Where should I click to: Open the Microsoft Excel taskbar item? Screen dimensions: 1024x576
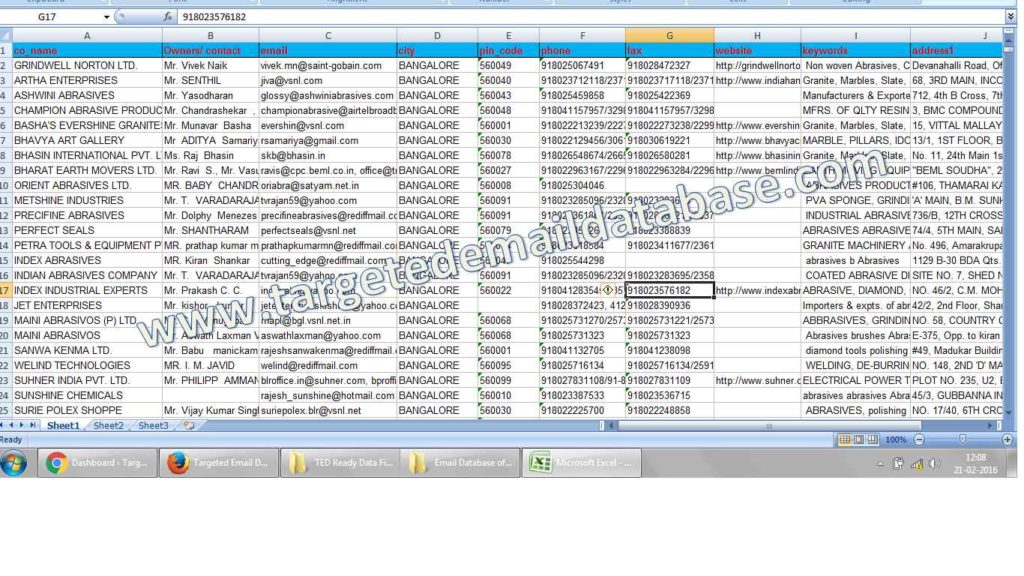point(583,463)
